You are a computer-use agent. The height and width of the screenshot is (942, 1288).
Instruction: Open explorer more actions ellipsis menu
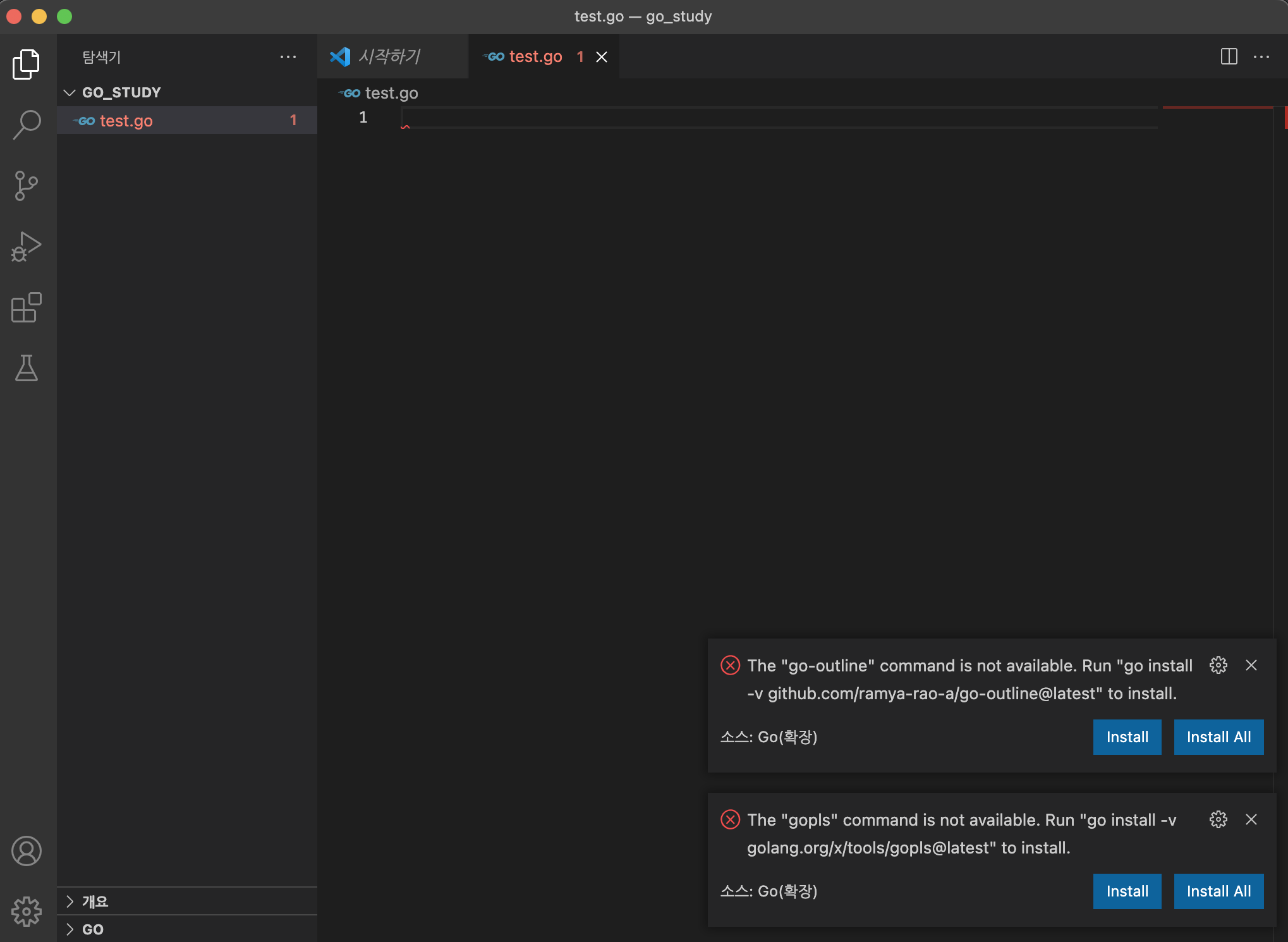tap(288, 57)
